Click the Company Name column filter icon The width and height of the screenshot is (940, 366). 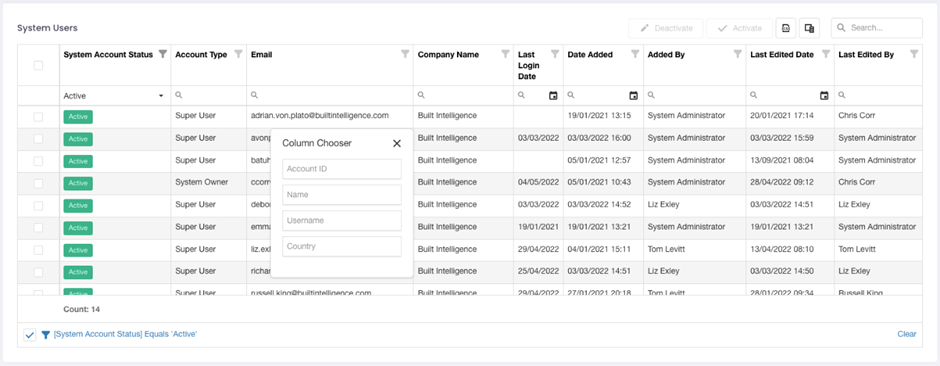505,54
